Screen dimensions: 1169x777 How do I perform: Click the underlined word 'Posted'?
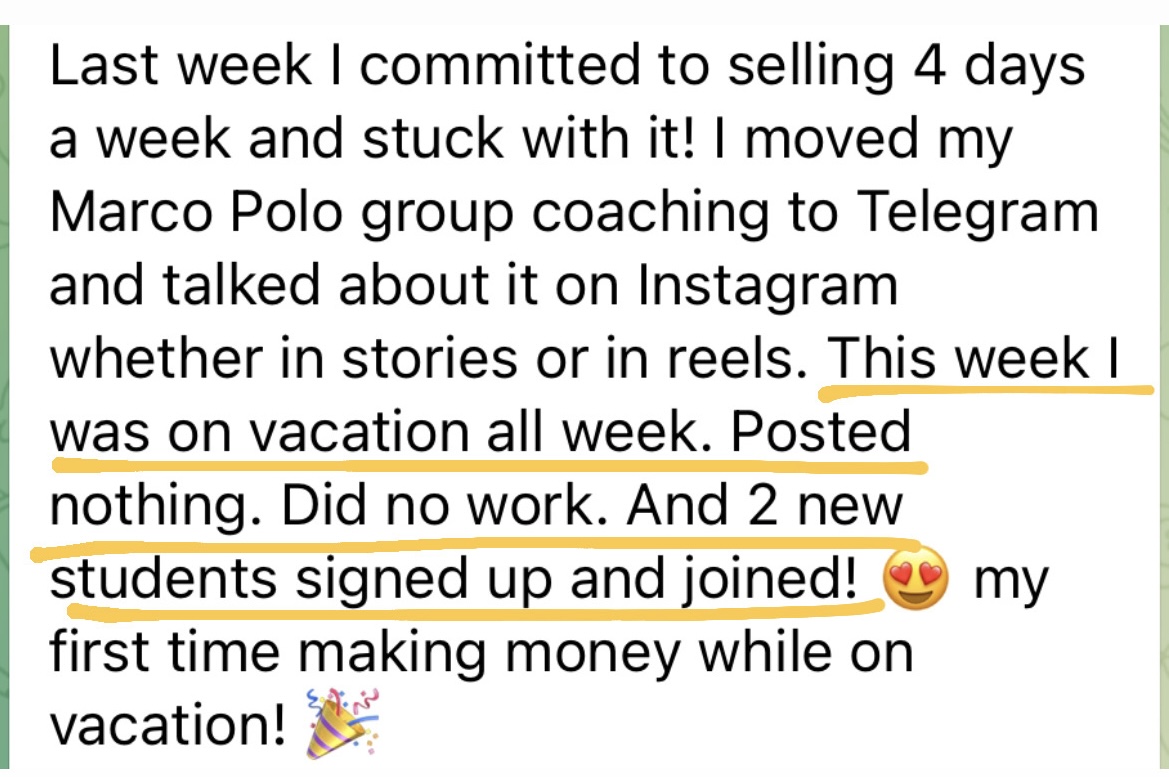click(821, 432)
